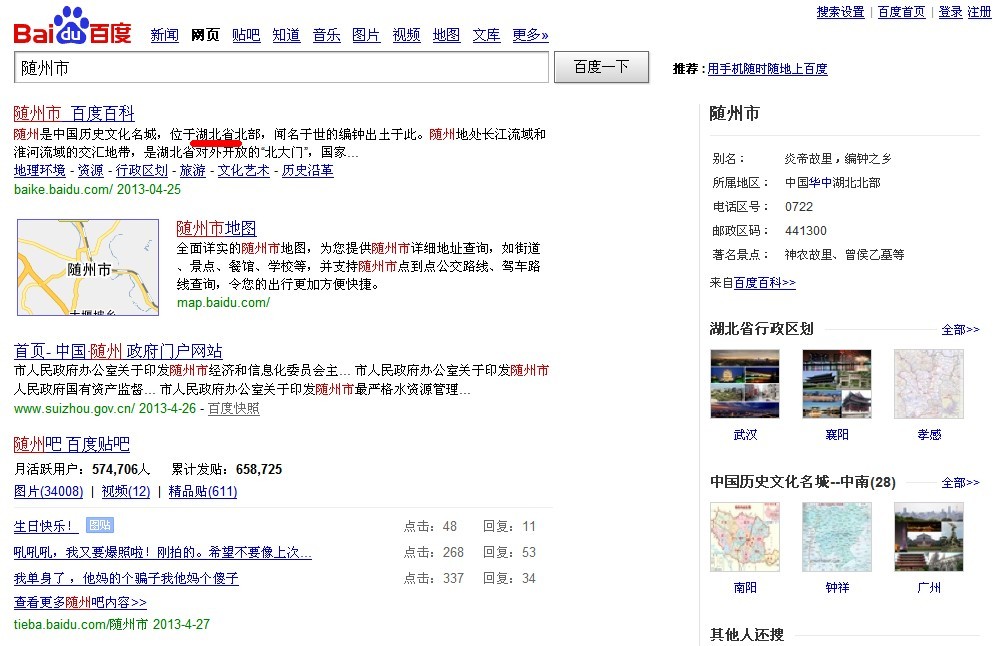Open the 随州市_百度百科 result link
1002x646 pixels.
click(x=74, y=113)
